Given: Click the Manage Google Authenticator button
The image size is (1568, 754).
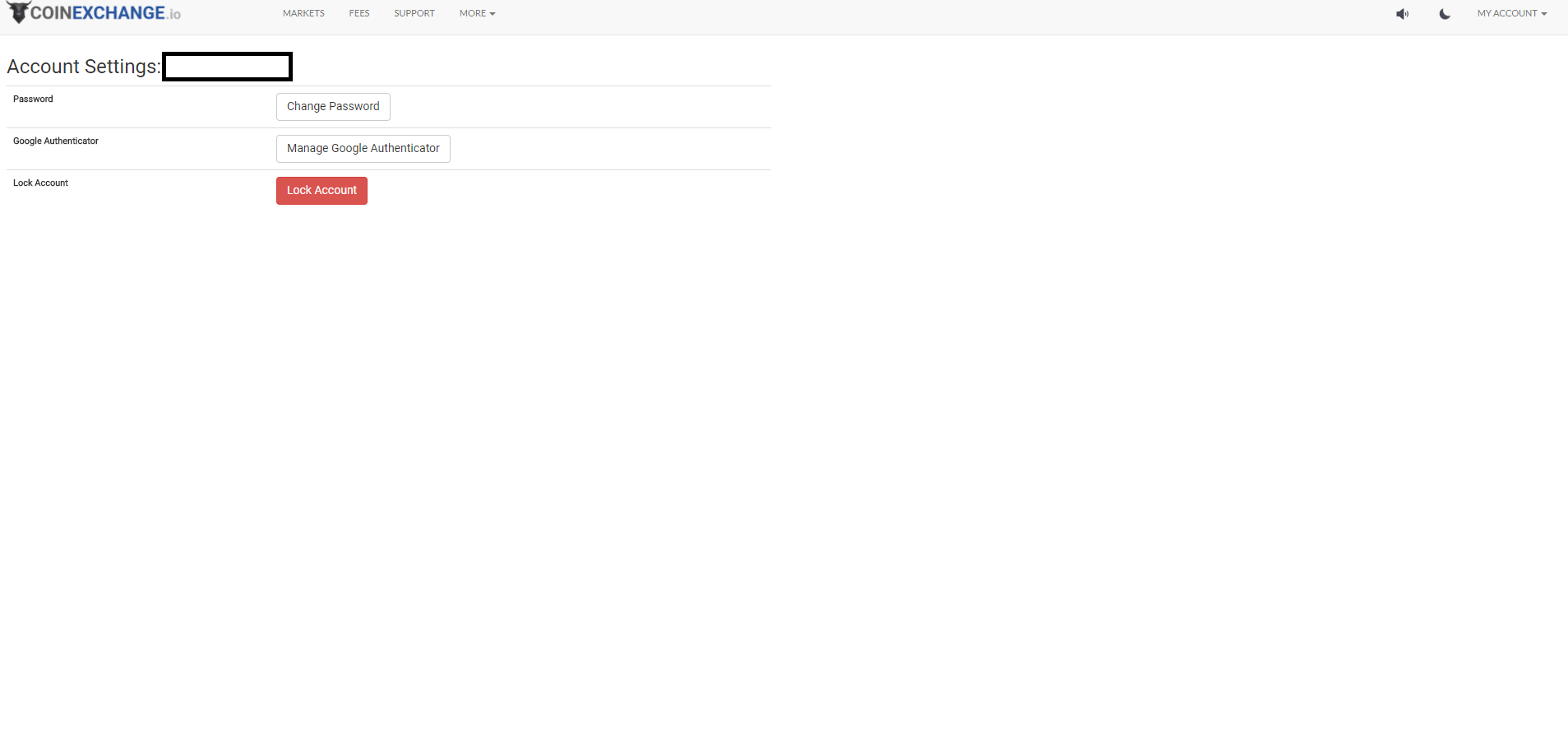Looking at the screenshot, I should coord(363,149).
